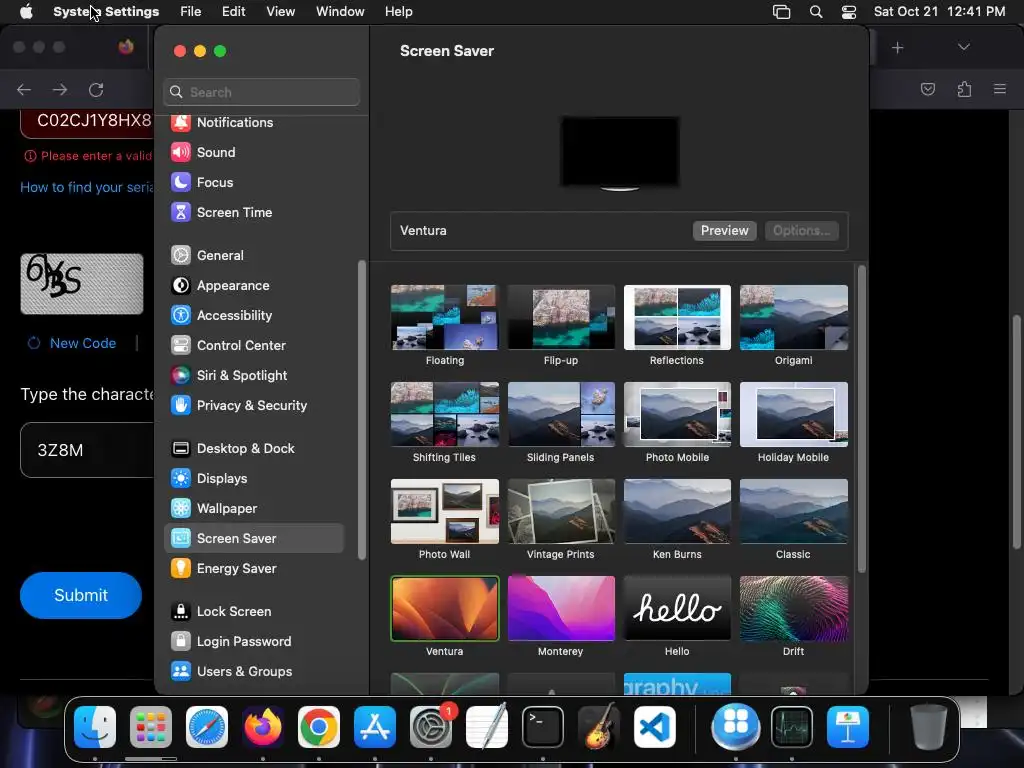
Task: Click the Submit button in Firefox
Action: pyautogui.click(x=80, y=595)
